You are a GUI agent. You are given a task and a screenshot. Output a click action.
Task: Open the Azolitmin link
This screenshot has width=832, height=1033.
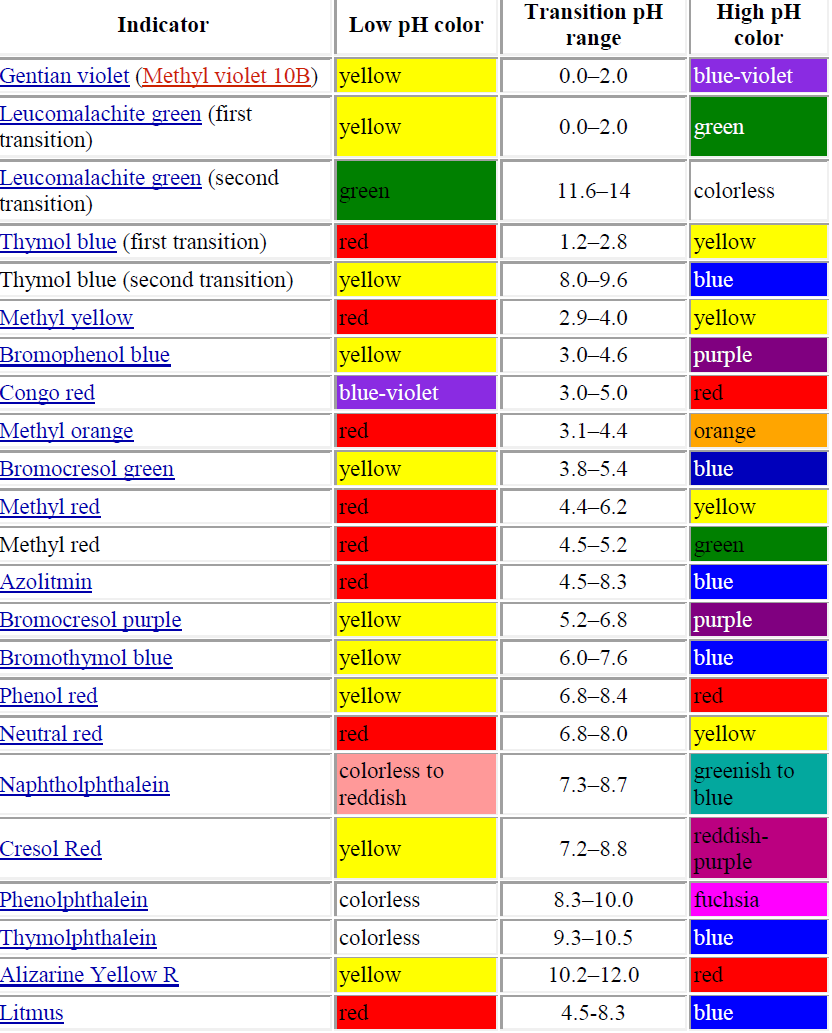click(x=47, y=582)
